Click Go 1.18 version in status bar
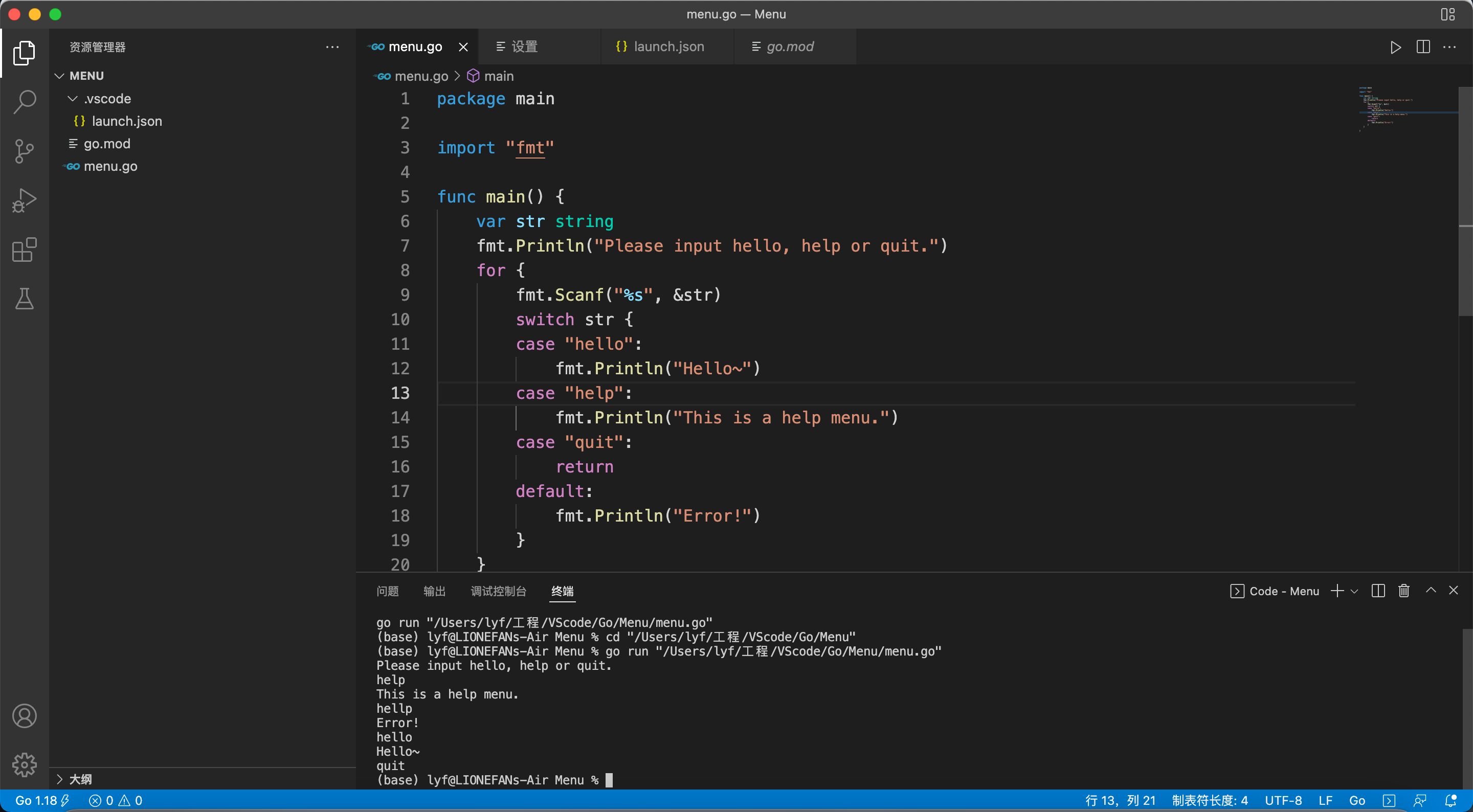The image size is (1473, 812). (x=42, y=801)
